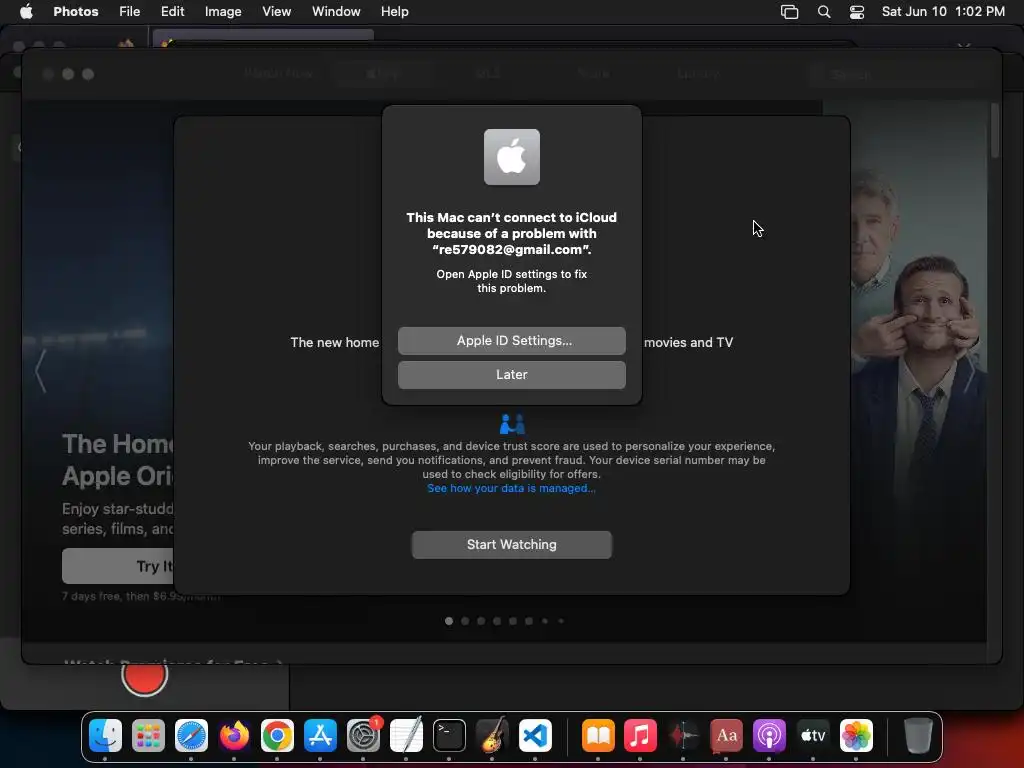The width and height of the screenshot is (1024, 768).
Task: Open the Apple TV app from the Dock
Action: point(813,736)
